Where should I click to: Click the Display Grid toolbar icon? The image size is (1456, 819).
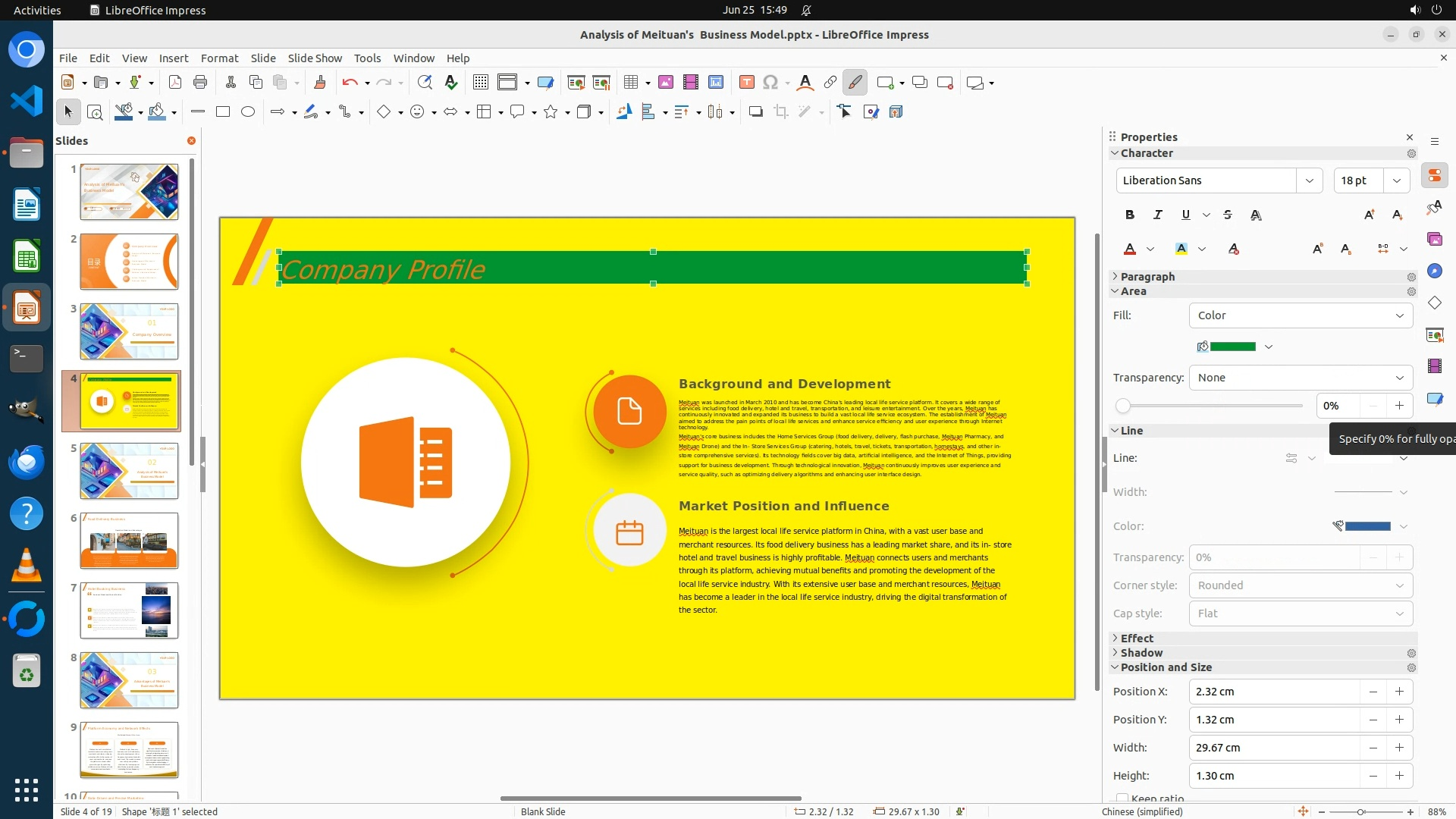[480, 83]
